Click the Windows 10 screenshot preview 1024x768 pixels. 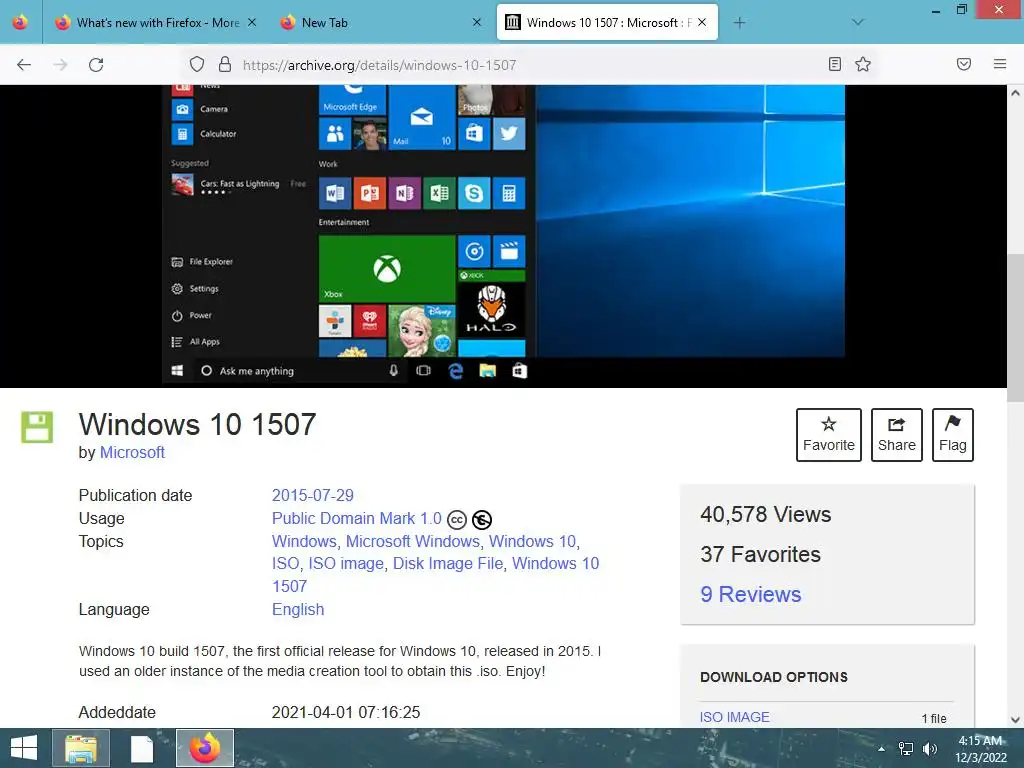pyautogui.click(x=504, y=235)
